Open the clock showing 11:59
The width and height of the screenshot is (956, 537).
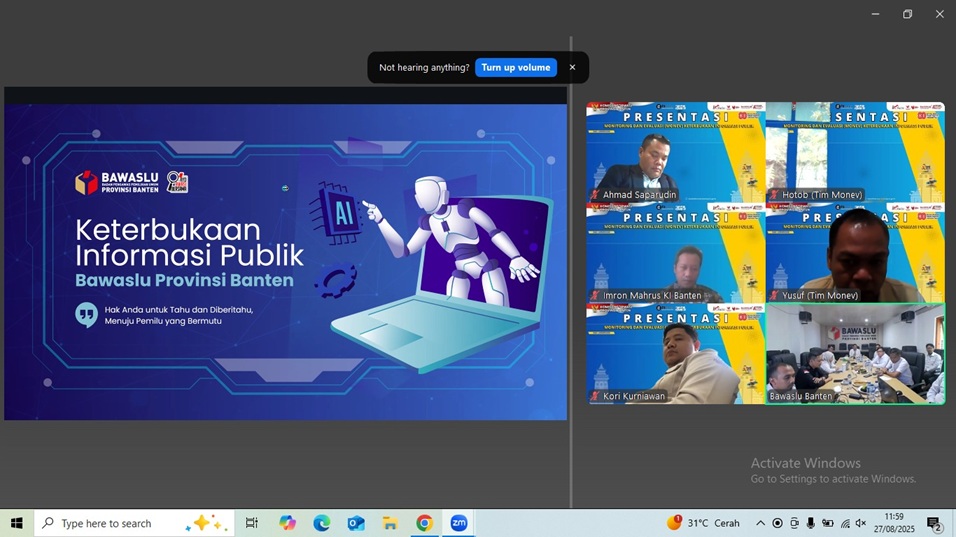click(894, 523)
